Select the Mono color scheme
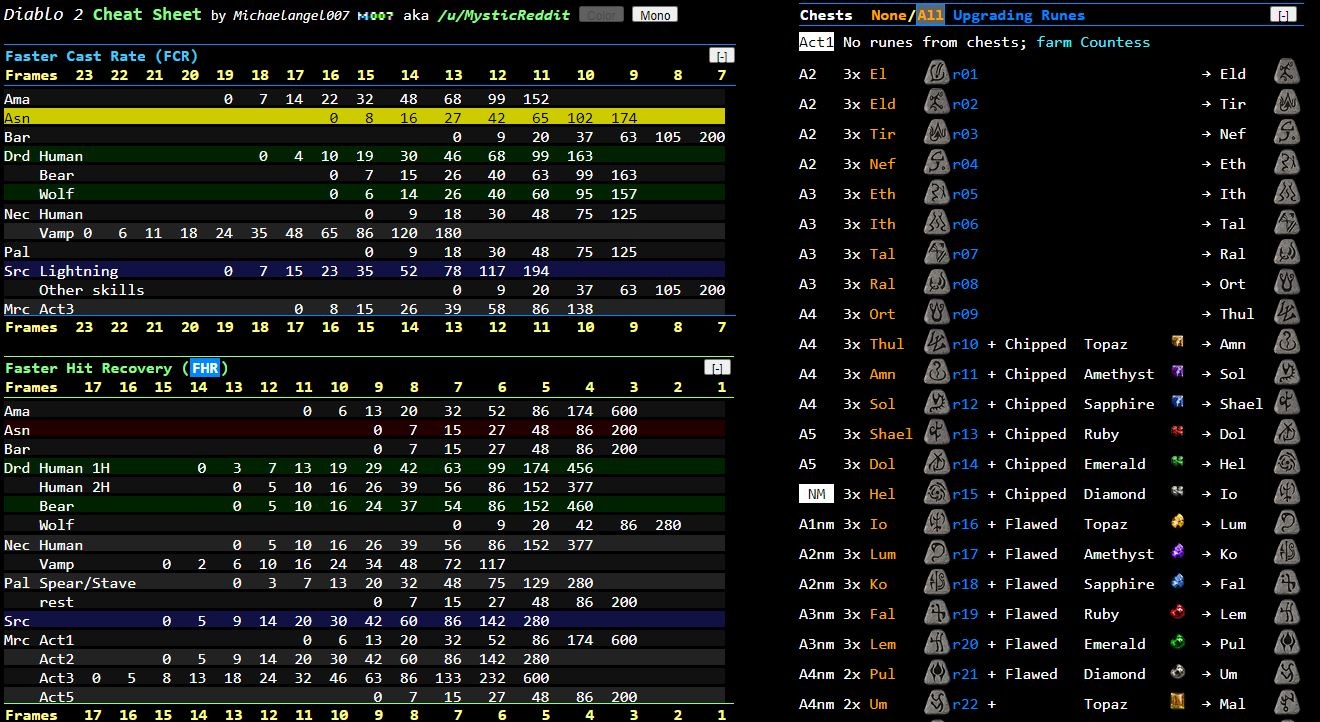This screenshot has height=722, width=1320. coord(654,14)
